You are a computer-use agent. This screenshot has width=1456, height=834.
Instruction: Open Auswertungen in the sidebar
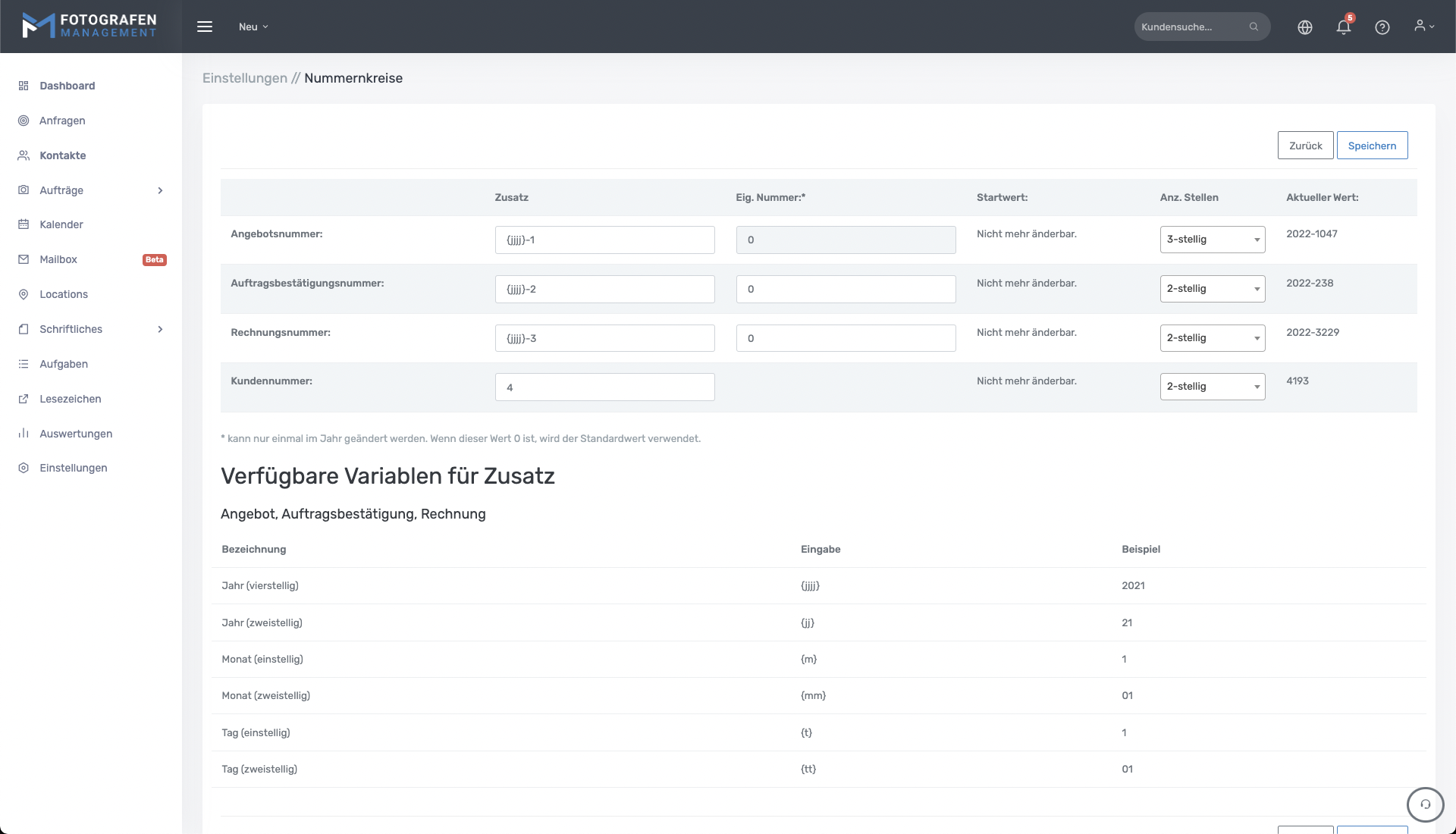click(x=76, y=434)
